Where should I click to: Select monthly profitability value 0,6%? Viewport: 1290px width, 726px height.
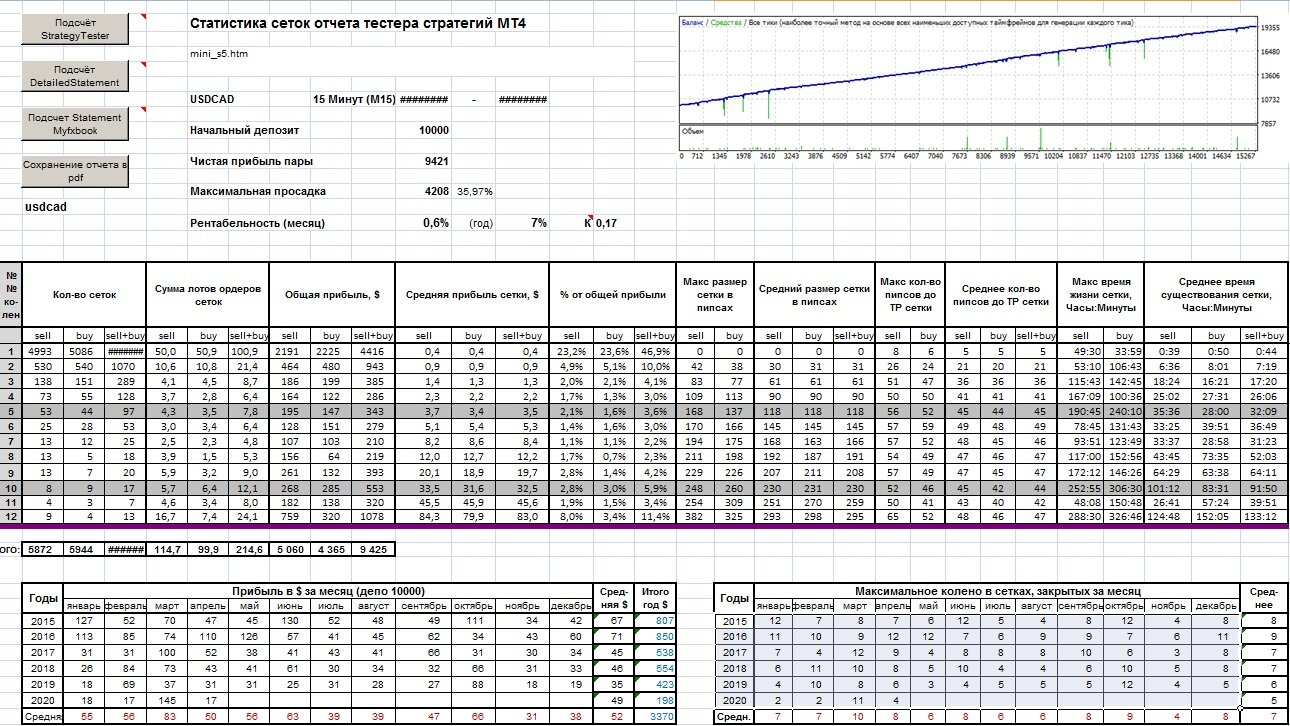(436, 223)
